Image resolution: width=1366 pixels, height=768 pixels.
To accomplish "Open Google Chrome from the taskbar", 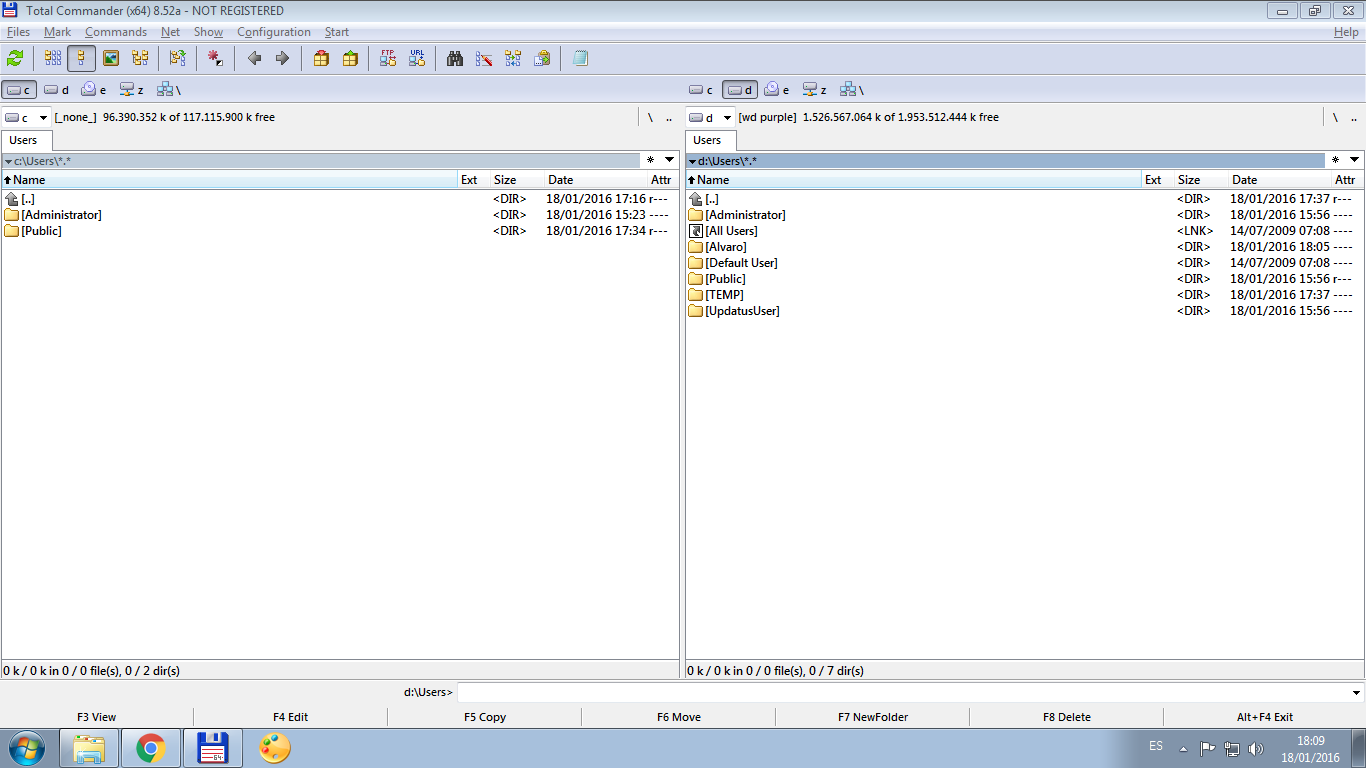I will (x=151, y=748).
